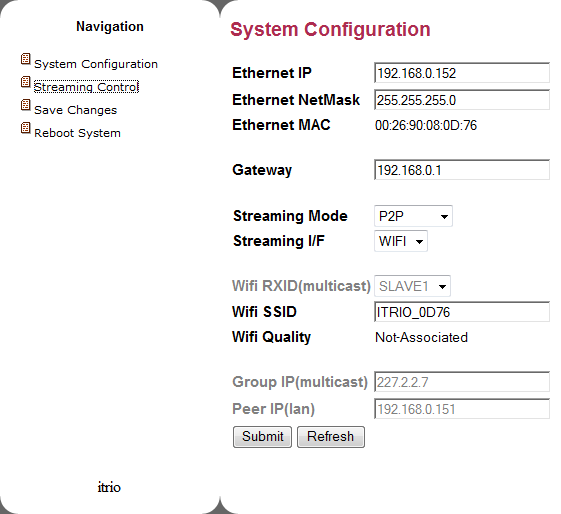Viewport: 561px width, 514px height.
Task: Expand the Streaming I/F WIFI dropdown
Action: coord(401,241)
